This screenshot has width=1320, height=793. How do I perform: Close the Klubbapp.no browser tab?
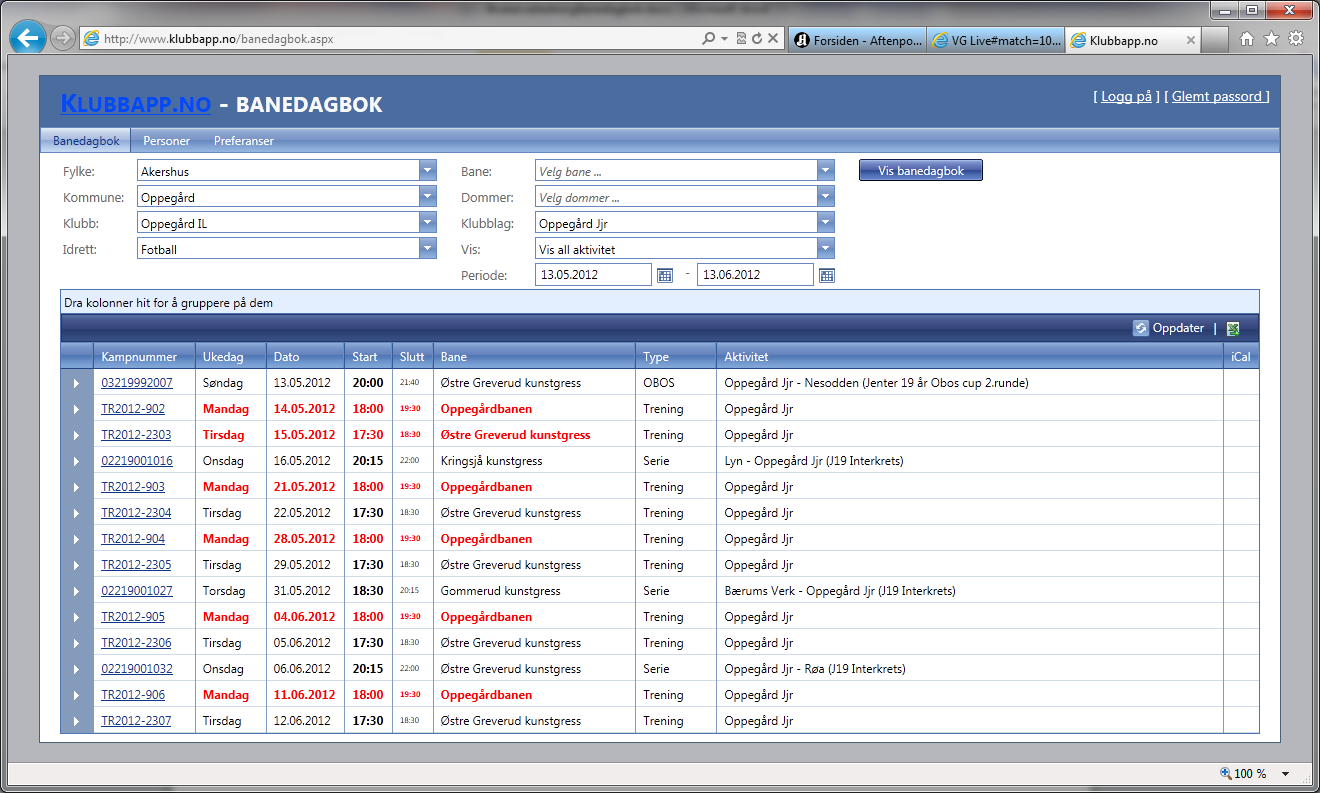(1190, 41)
